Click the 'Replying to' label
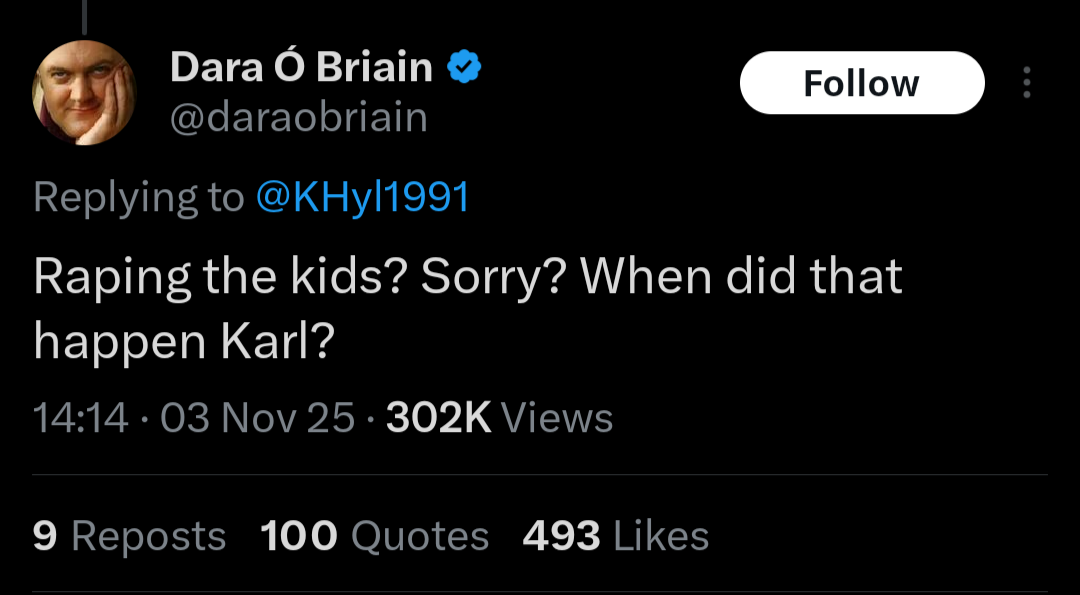Viewport: 1080px width, 595px height. pos(138,197)
